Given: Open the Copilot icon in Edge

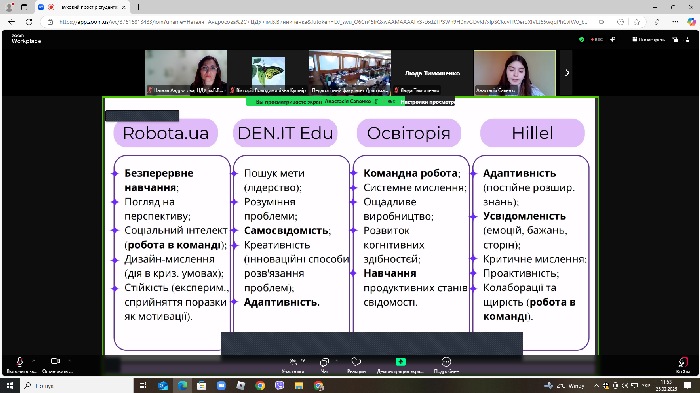Looking at the screenshot, I should click(x=691, y=21).
